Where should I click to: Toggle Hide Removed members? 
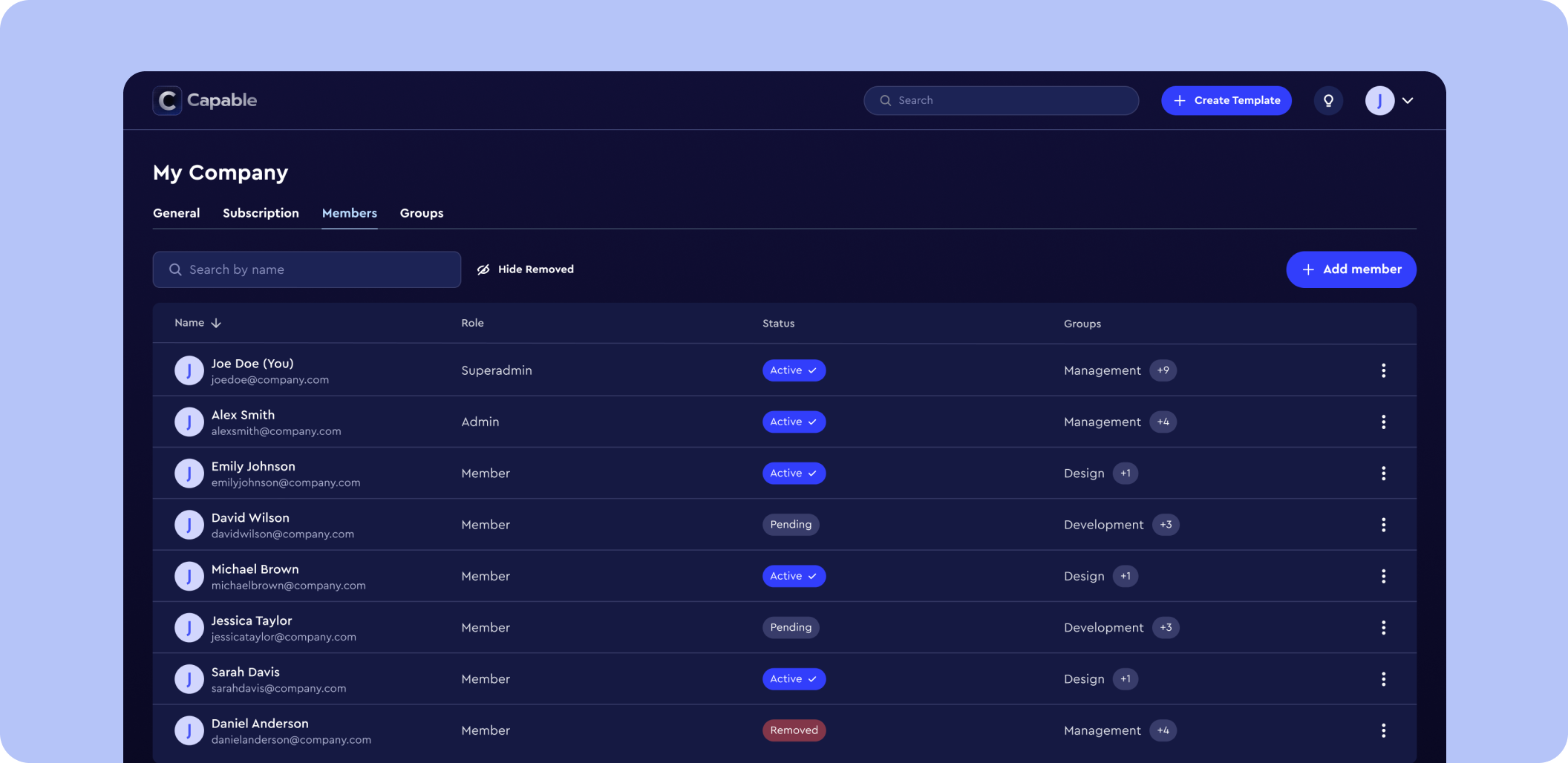point(526,269)
